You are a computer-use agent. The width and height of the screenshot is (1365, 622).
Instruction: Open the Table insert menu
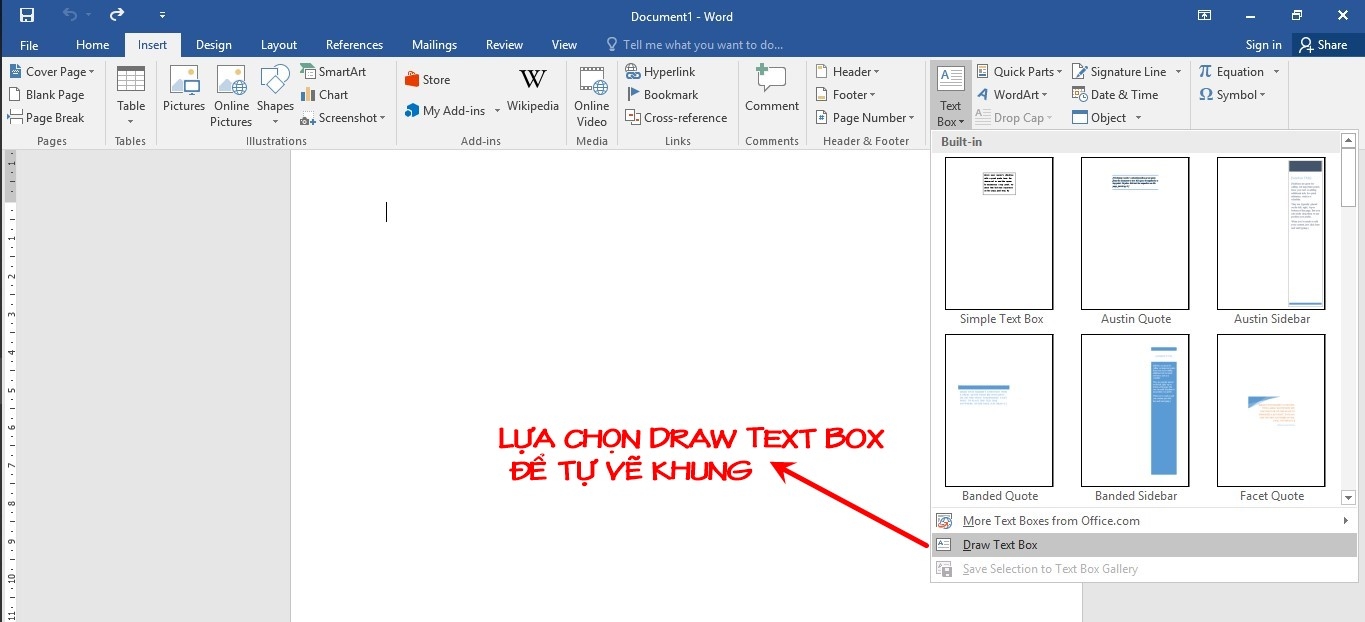[x=131, y=96]
